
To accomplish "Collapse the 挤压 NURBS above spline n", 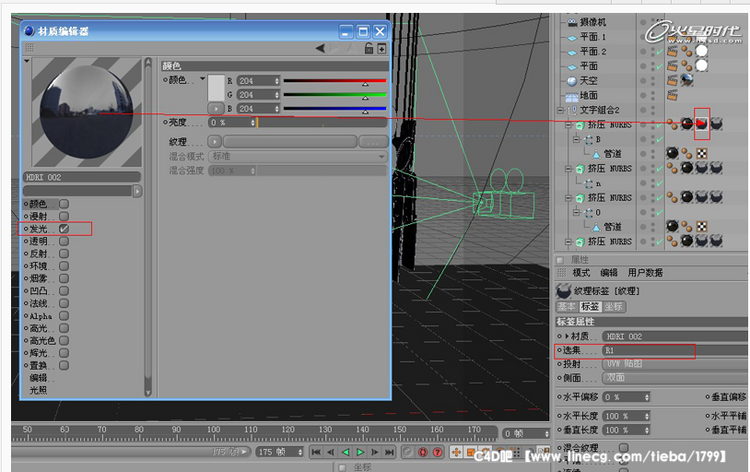I will click(569, 169).
